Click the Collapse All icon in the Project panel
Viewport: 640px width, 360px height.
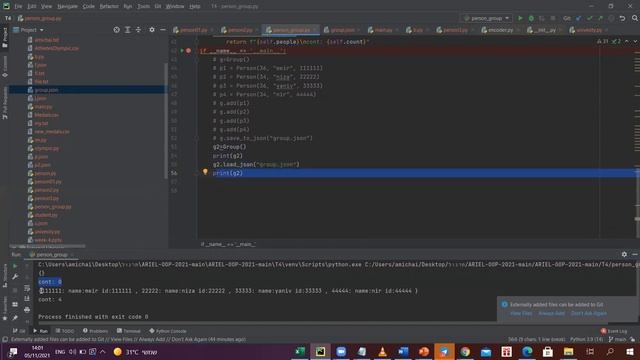[x=138, y=30]
